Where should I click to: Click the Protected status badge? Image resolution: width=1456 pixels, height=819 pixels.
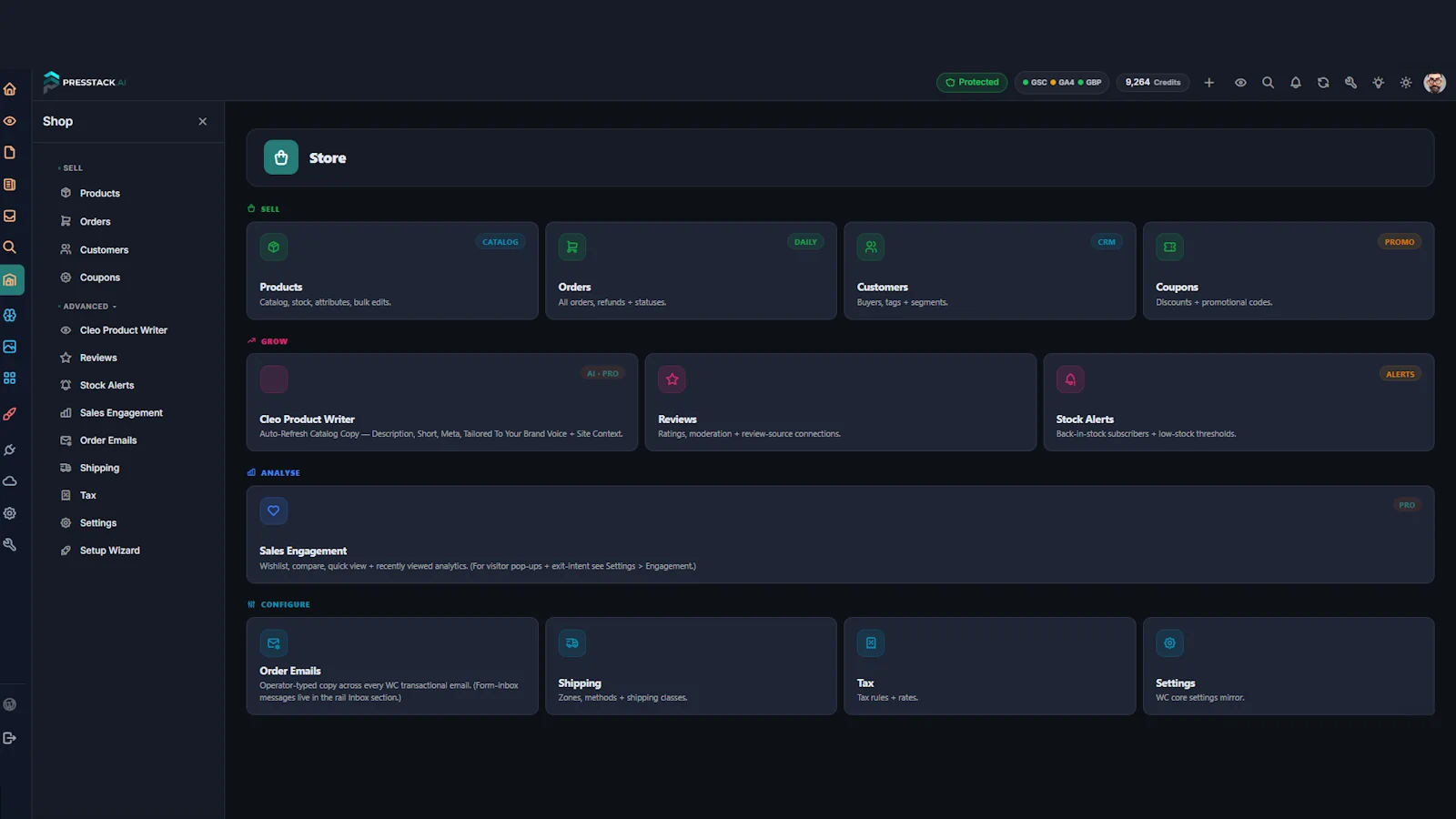click(x=972, y=83)
